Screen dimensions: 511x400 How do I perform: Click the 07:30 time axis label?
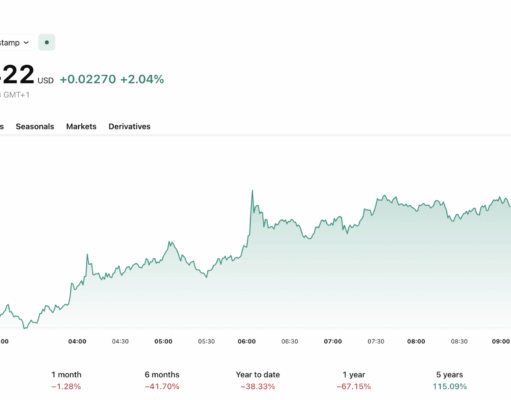click(x=376, y=341)
